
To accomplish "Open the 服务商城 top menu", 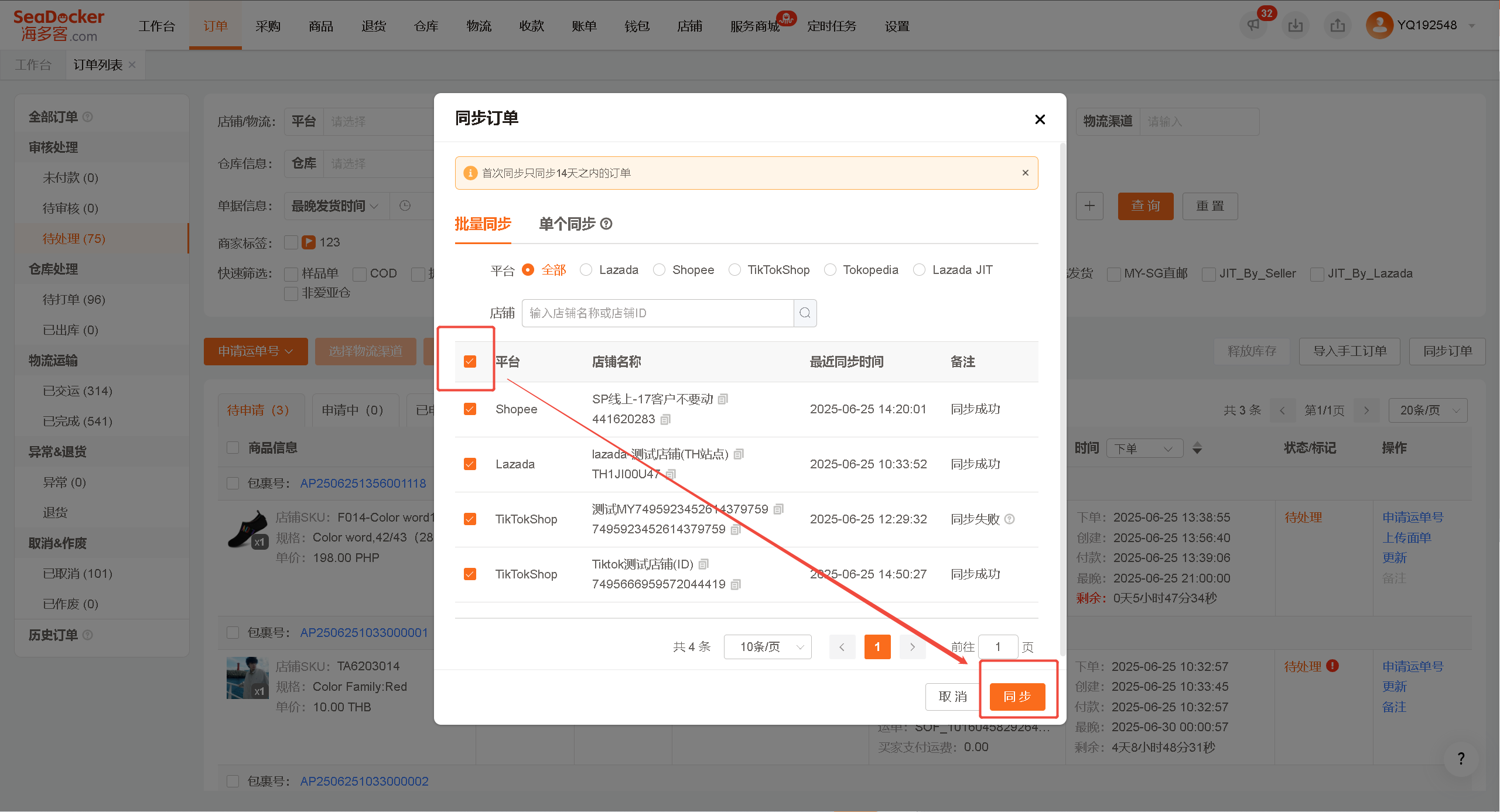I will (x=755, y=26).
